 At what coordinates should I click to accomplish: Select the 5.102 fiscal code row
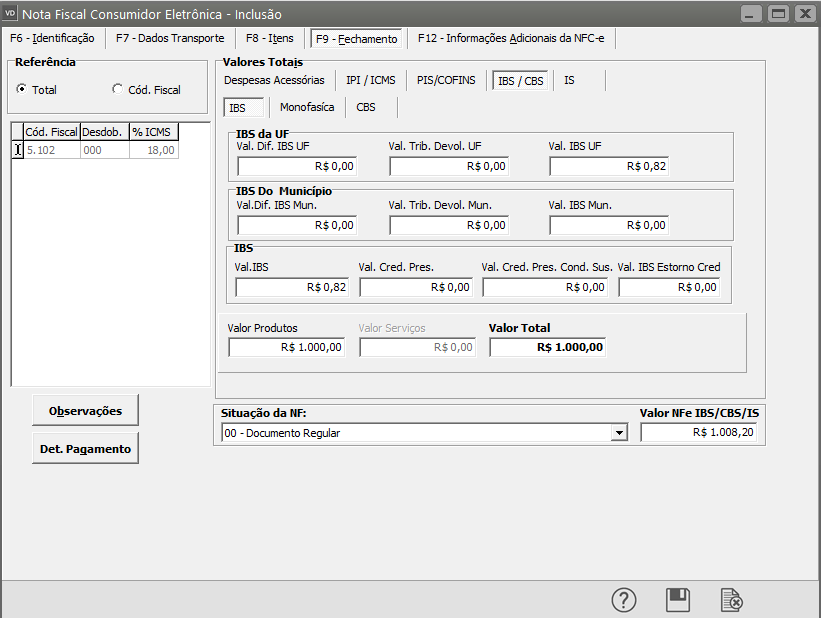(52, 150)
